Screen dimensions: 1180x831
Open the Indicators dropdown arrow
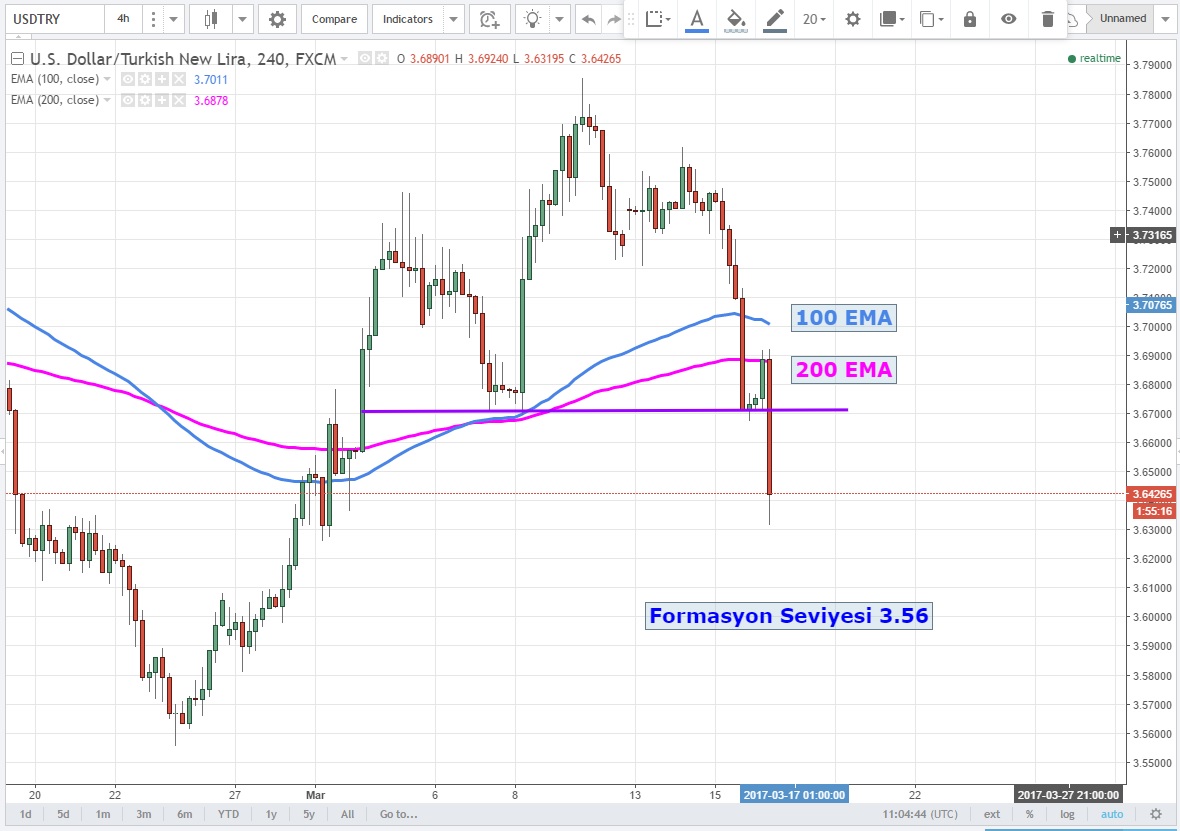[454, 19]
